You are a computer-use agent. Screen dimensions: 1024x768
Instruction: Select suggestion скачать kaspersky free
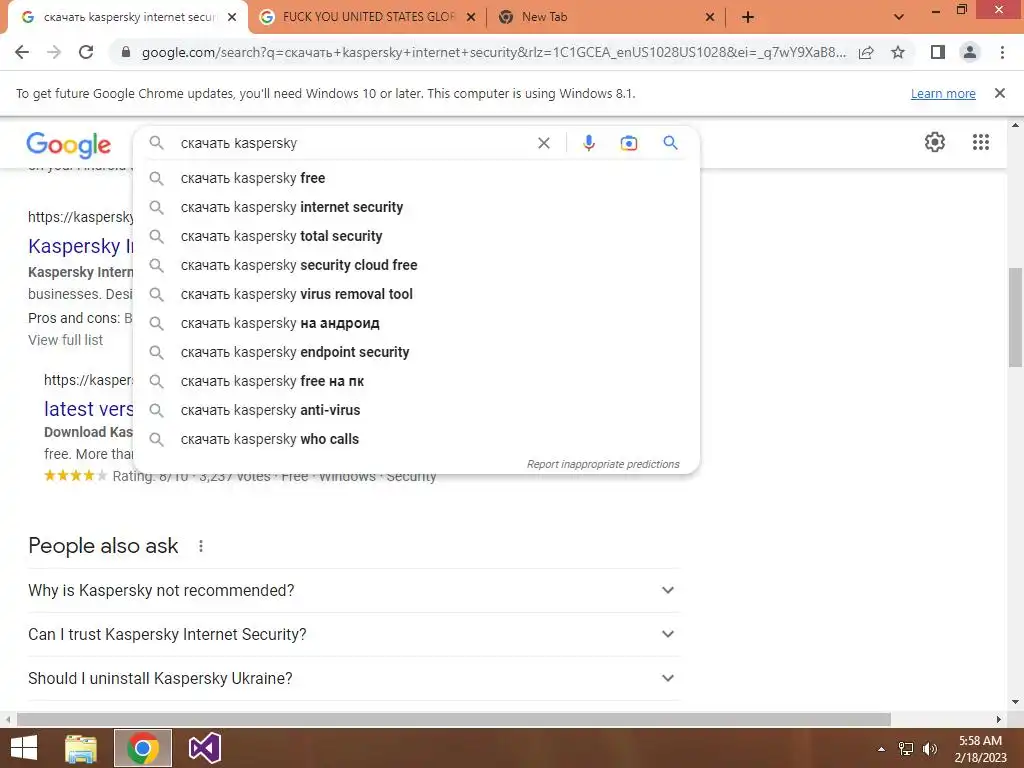(x=416, y=178)
